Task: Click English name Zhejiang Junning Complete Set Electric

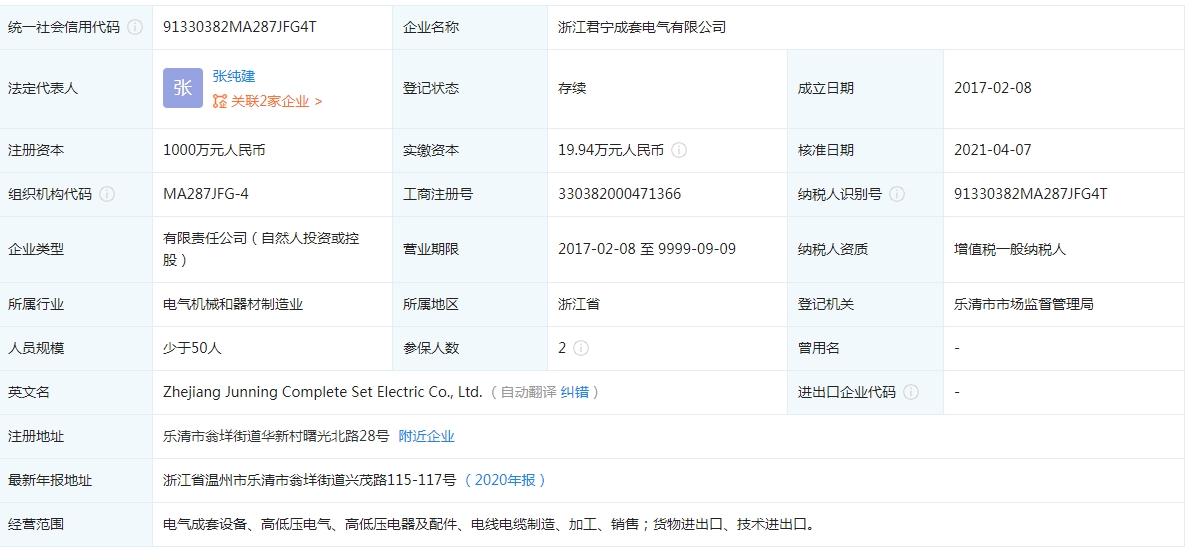Action: (322, 392)
